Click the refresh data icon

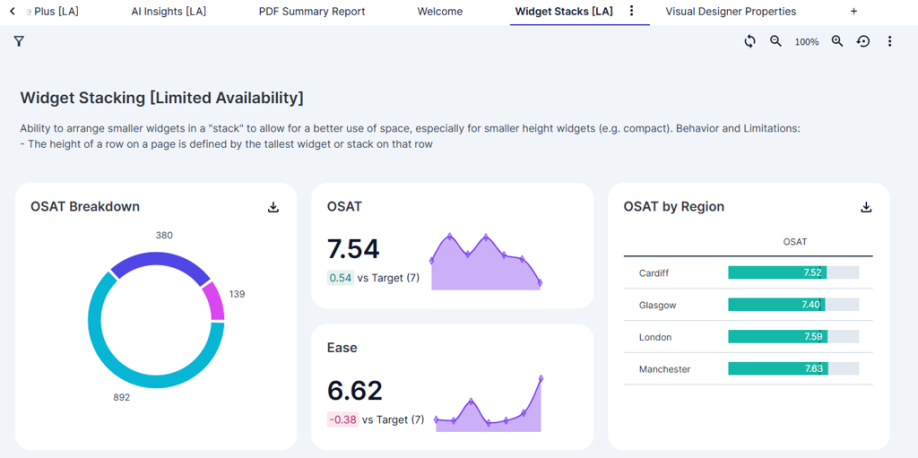click(750, 42)
